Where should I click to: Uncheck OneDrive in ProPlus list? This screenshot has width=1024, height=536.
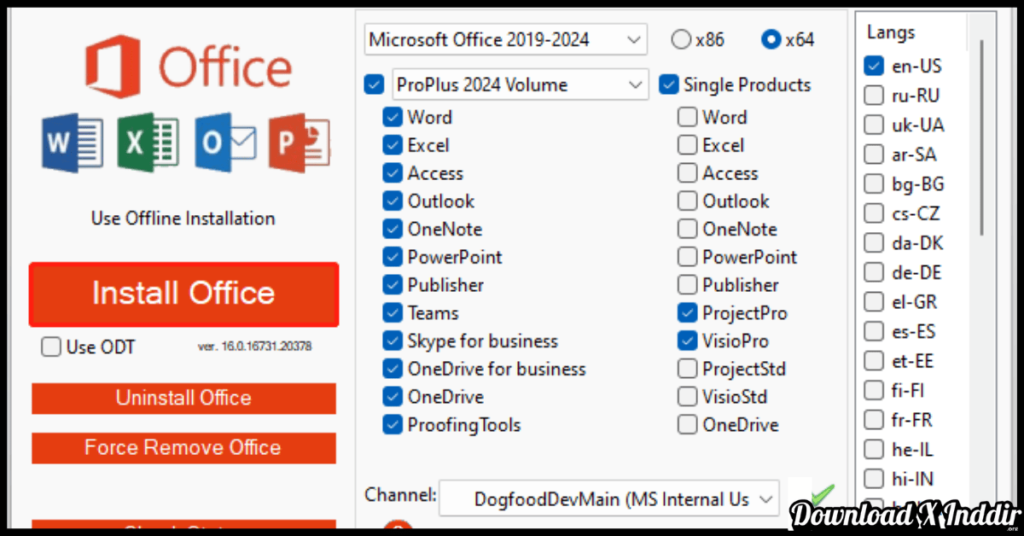pyautogui.click(x=392, y=397)
